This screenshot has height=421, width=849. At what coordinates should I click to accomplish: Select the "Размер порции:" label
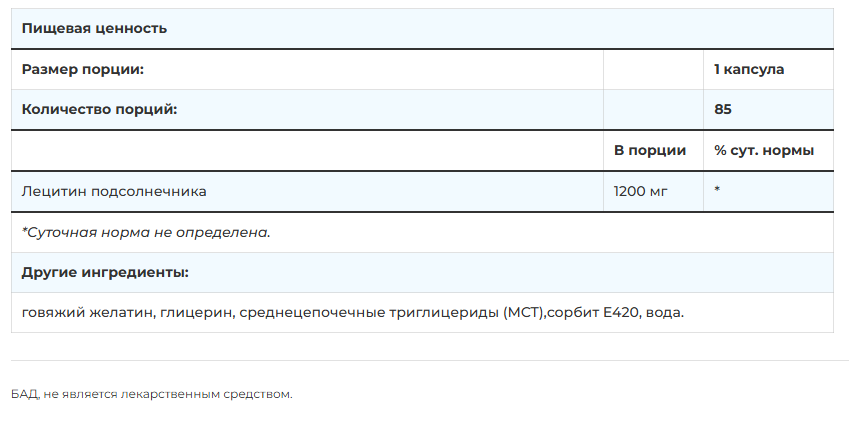83,69
